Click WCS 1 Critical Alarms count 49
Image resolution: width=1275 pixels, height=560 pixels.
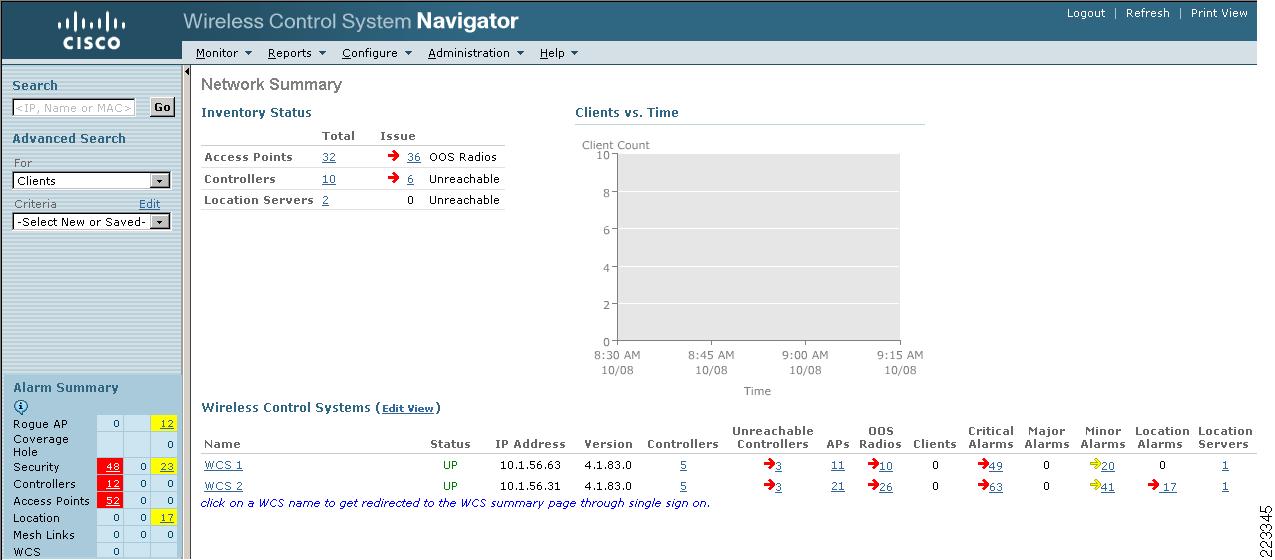[996, 466]
